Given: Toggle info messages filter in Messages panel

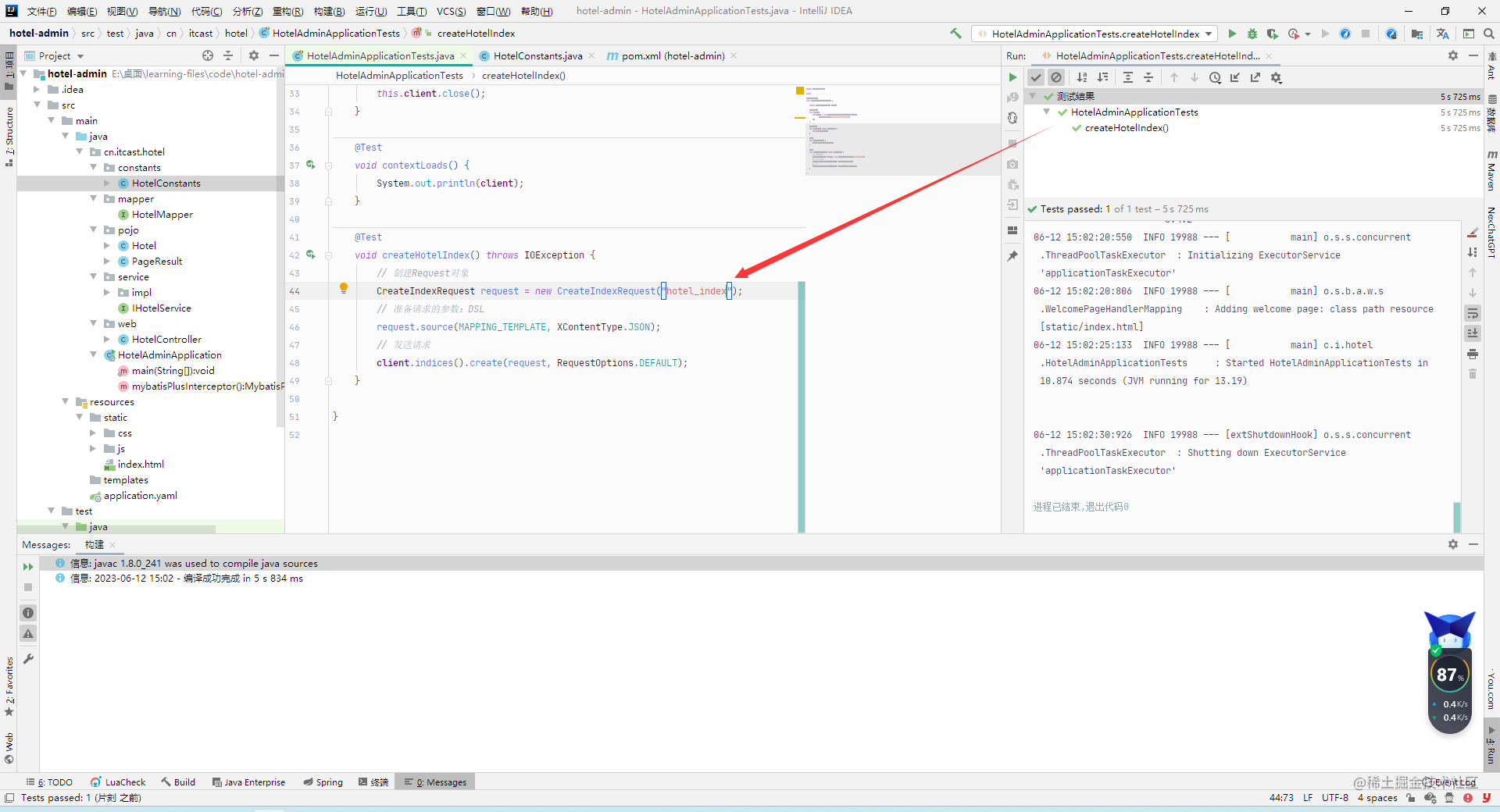Looking at the screenshot, I should (28, 613).
